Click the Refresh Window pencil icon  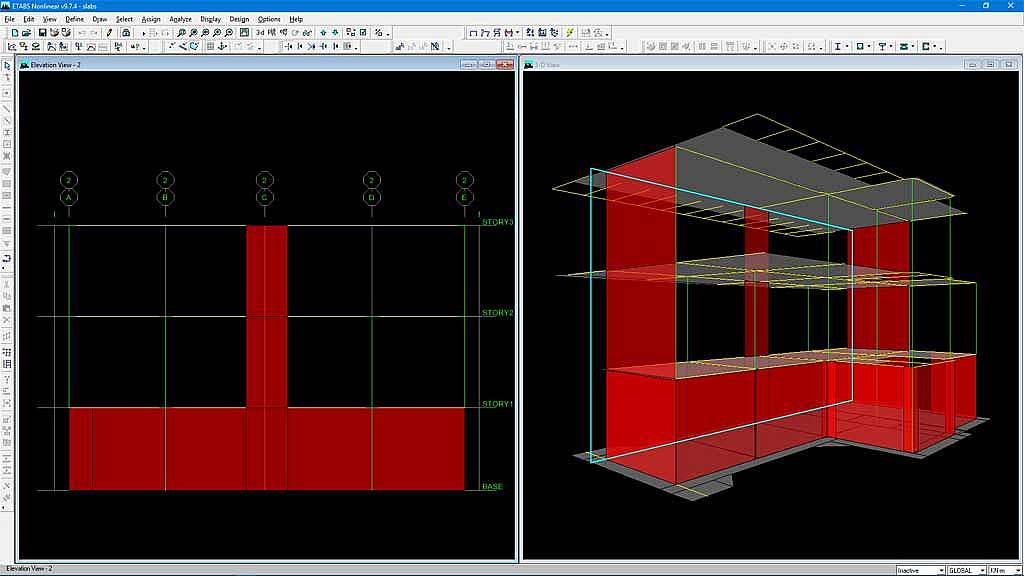(x=109, y=32)
